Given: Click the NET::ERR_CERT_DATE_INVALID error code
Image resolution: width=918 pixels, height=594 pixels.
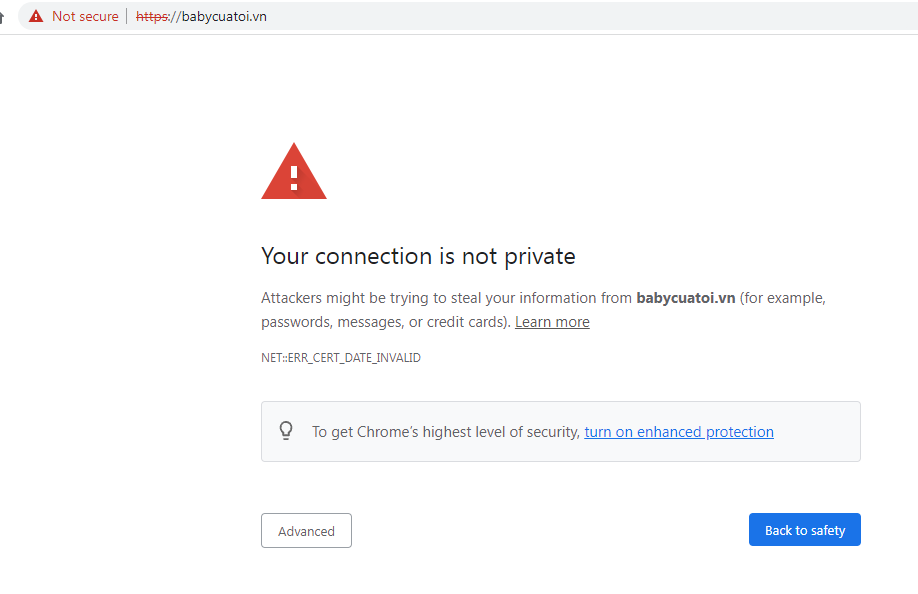Looking at the screenshot, I should (x=341, y=358).
